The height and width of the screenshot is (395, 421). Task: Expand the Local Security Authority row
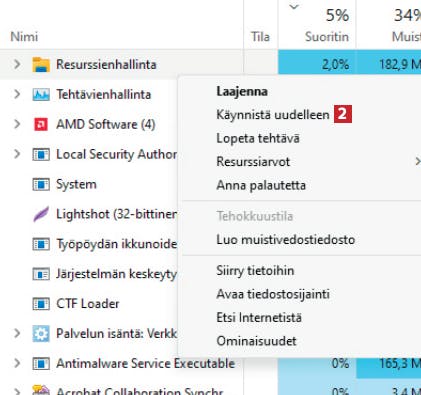click(17, 154)
